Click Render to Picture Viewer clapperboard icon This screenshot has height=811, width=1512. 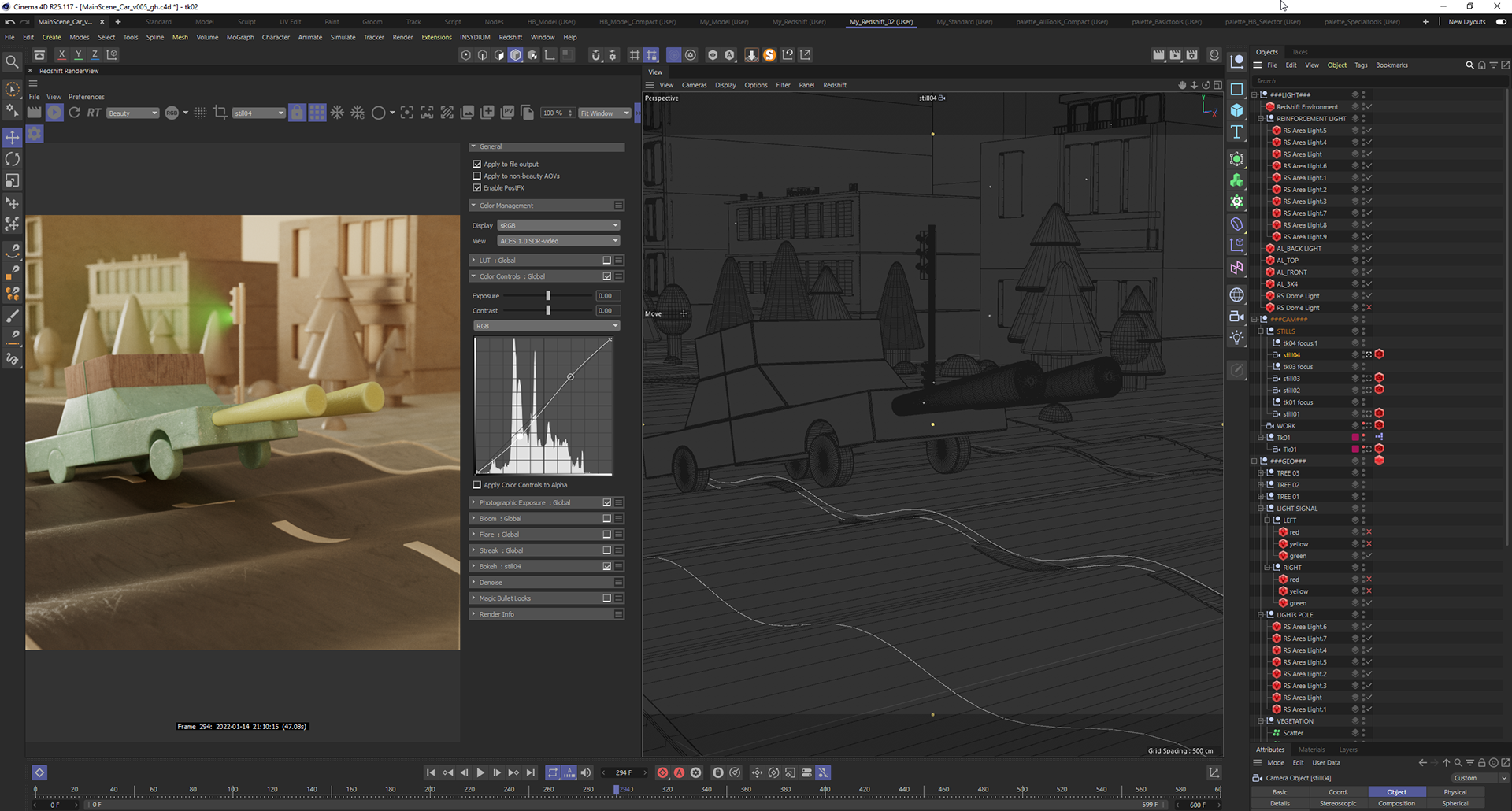pyautogui.click(x=1175, y=54)
